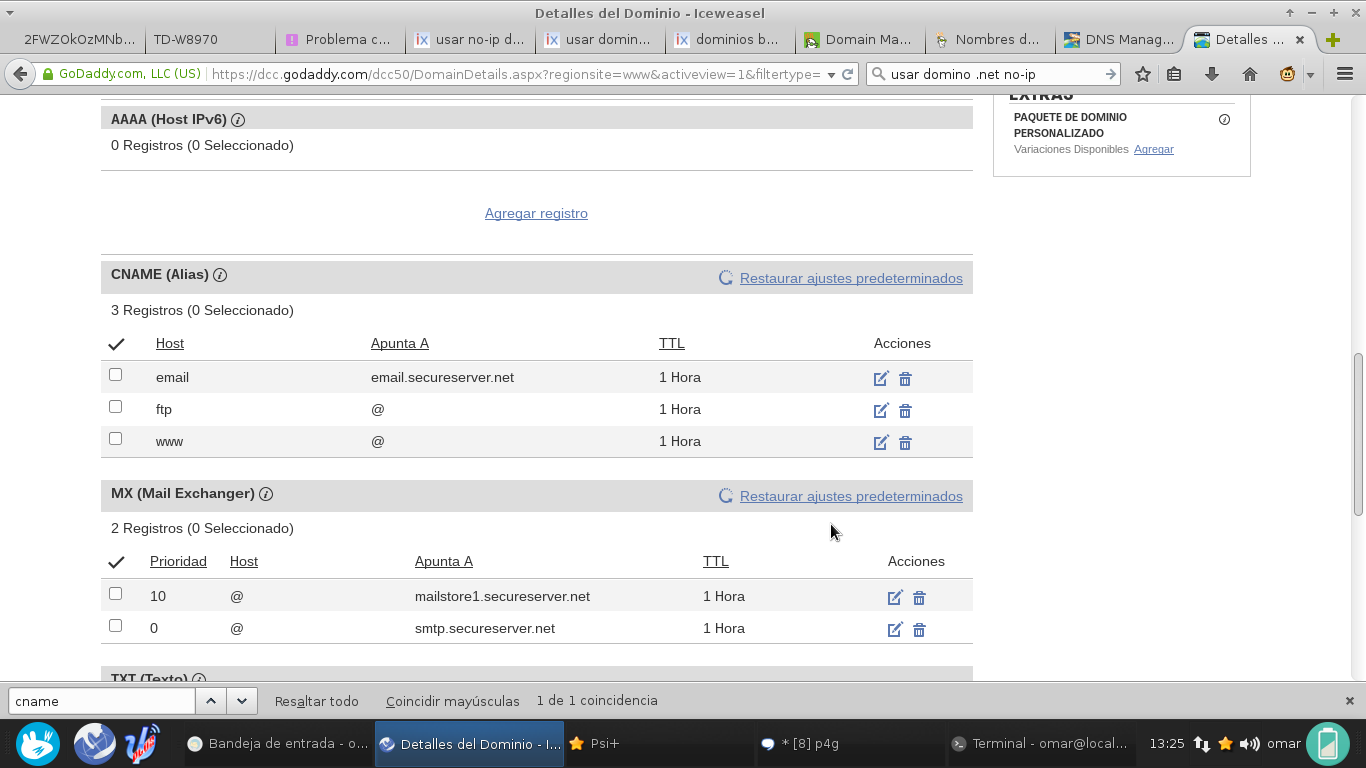The height and width of the screenshot is (768, 1366).
Task: Toggle Coincidir mayúsculas in find bar
Action: [453, 701]
